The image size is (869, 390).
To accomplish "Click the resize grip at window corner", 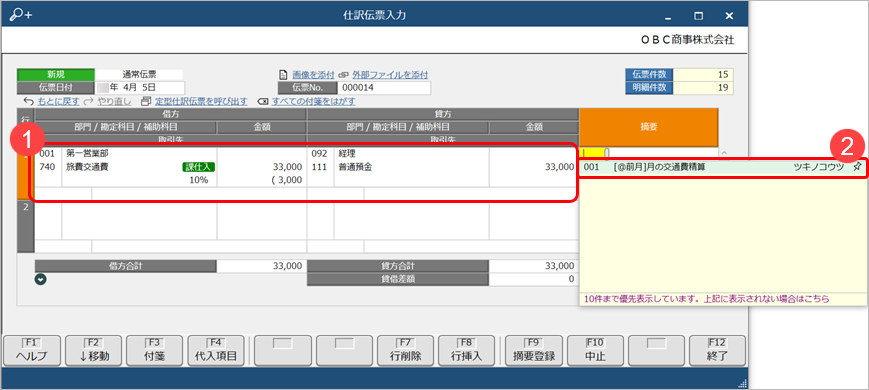I will pyautogui.click(x=742, y=383).
